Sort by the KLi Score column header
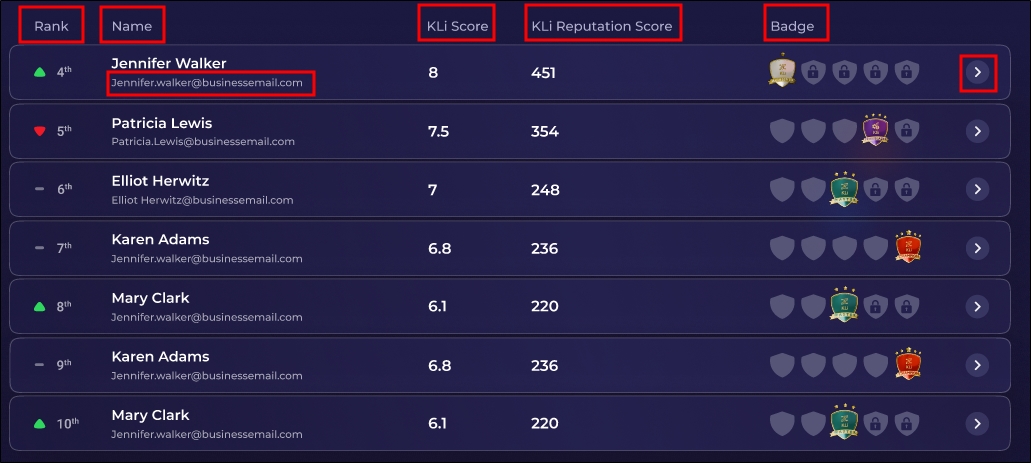Image resolution: width=1031 pixels, height=463 pixels. click(x=457, y=26)
